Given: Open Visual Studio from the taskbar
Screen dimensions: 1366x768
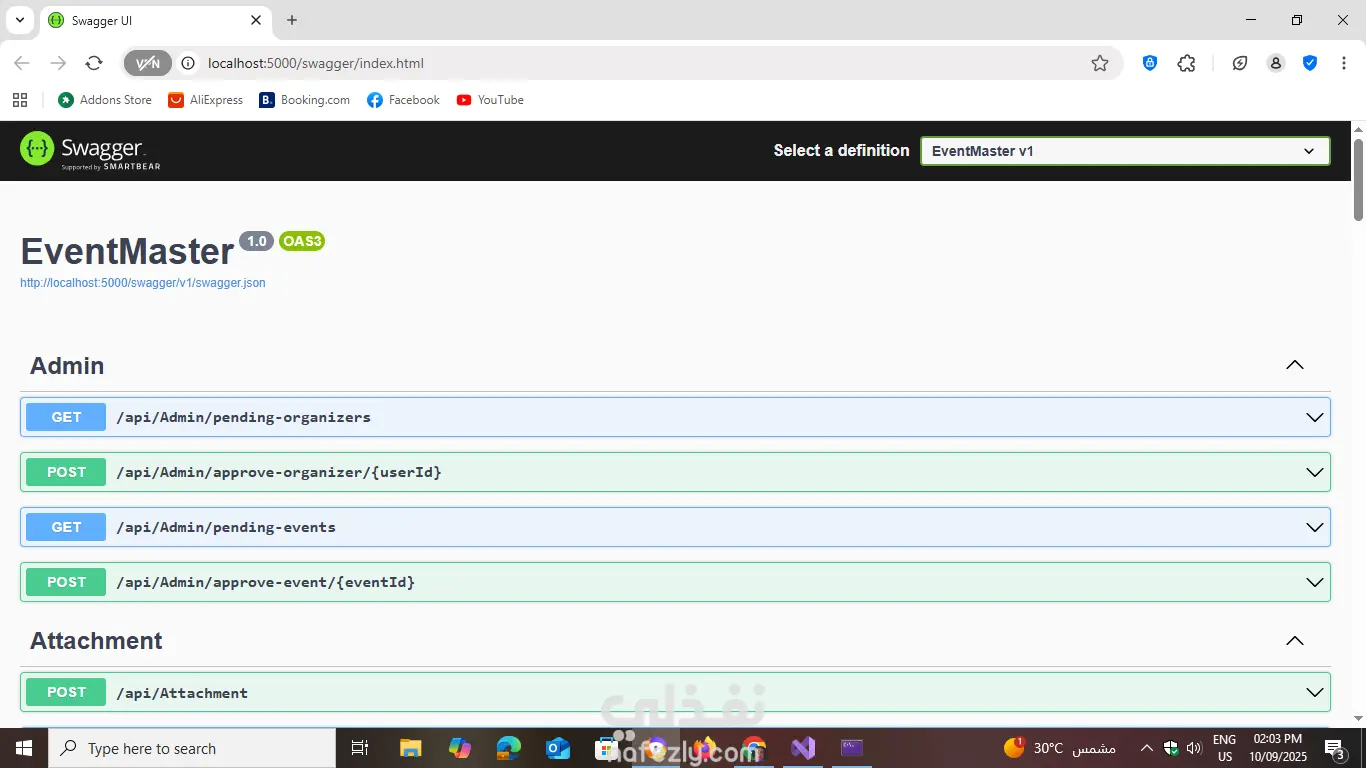Looking at the screenshot, I should point(803,748).
